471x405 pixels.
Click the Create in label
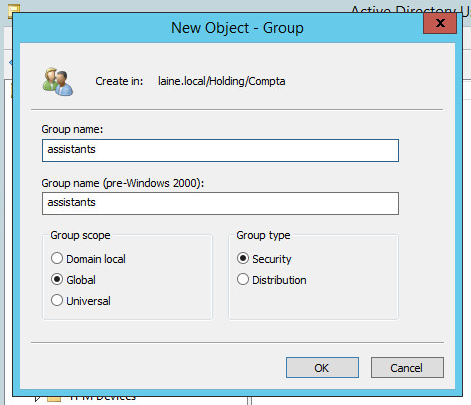pos(119,81)
